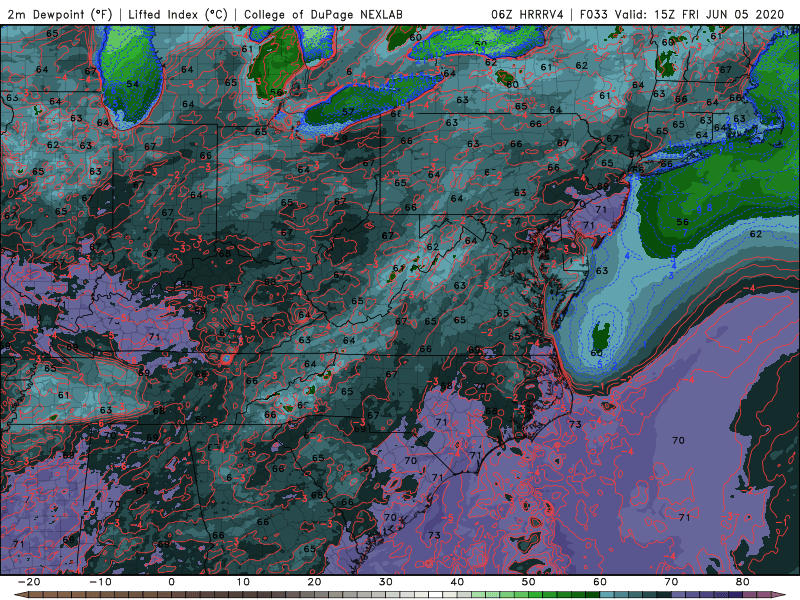Click the '60' value beside the offshore green patch
The image size is (800, 600).
[x=596, y=353]
